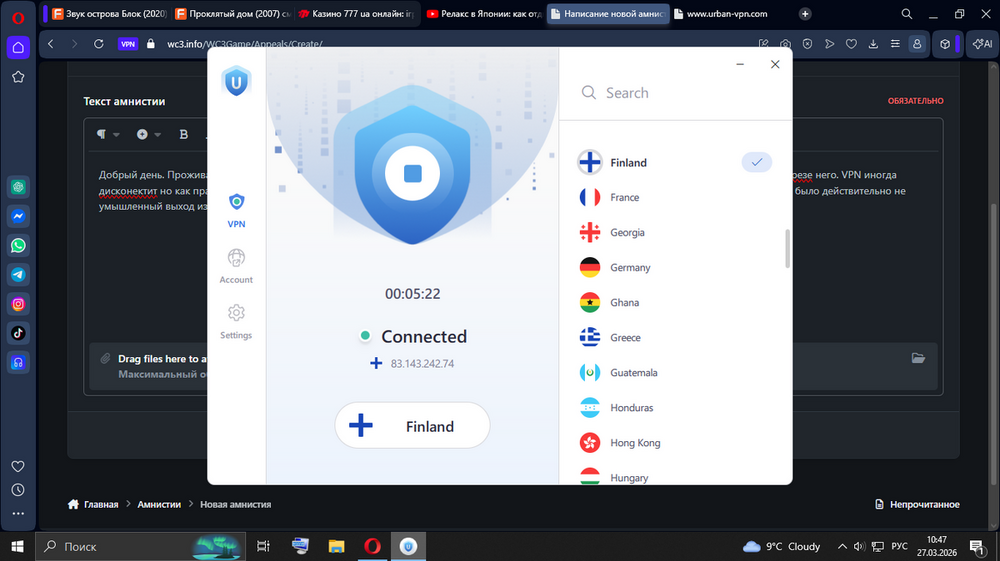Click the France flag icon
Viewport: 1000px width, 561px height.
[x=590, y=198]
